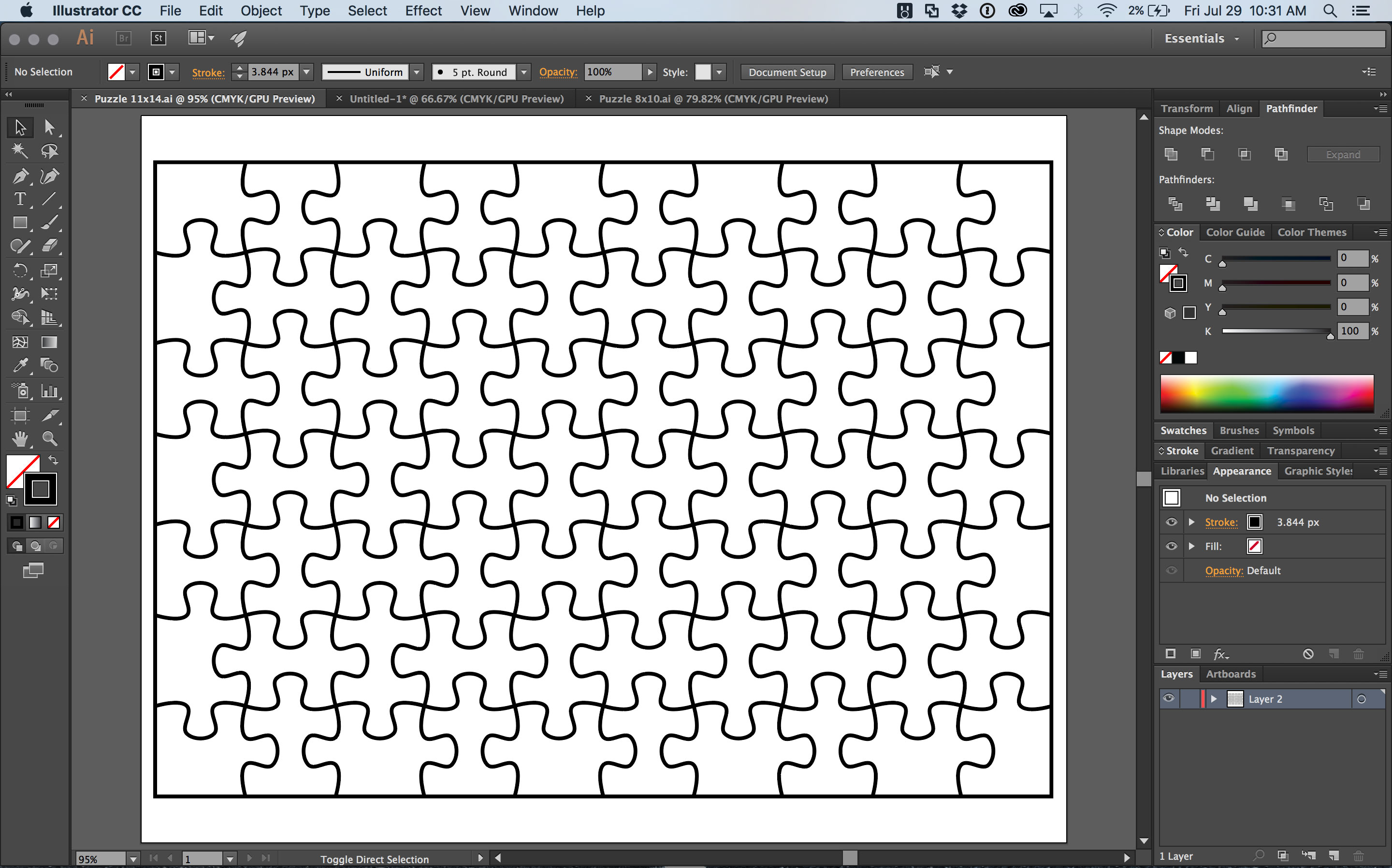The height and width of the screenshot is (868, 1392).
Task: Toggle visibility of Layer 2
Action: (x=1169, y=699)
